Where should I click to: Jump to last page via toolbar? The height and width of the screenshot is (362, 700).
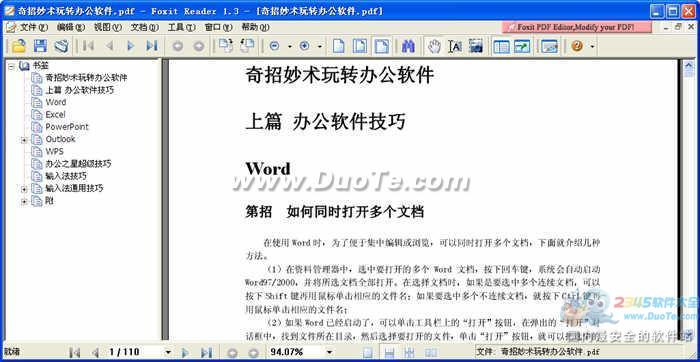(152, 46)
